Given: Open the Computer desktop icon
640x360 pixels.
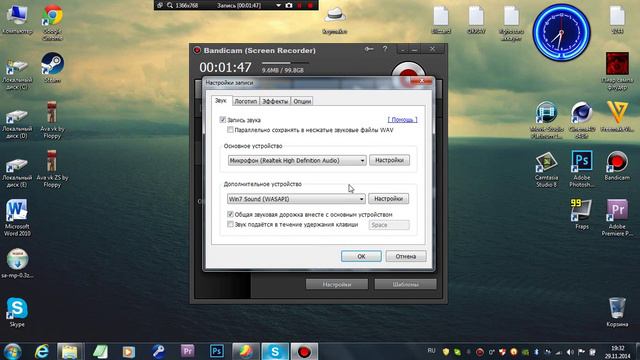Looking at the screenshot, I should tap(17, 19).
